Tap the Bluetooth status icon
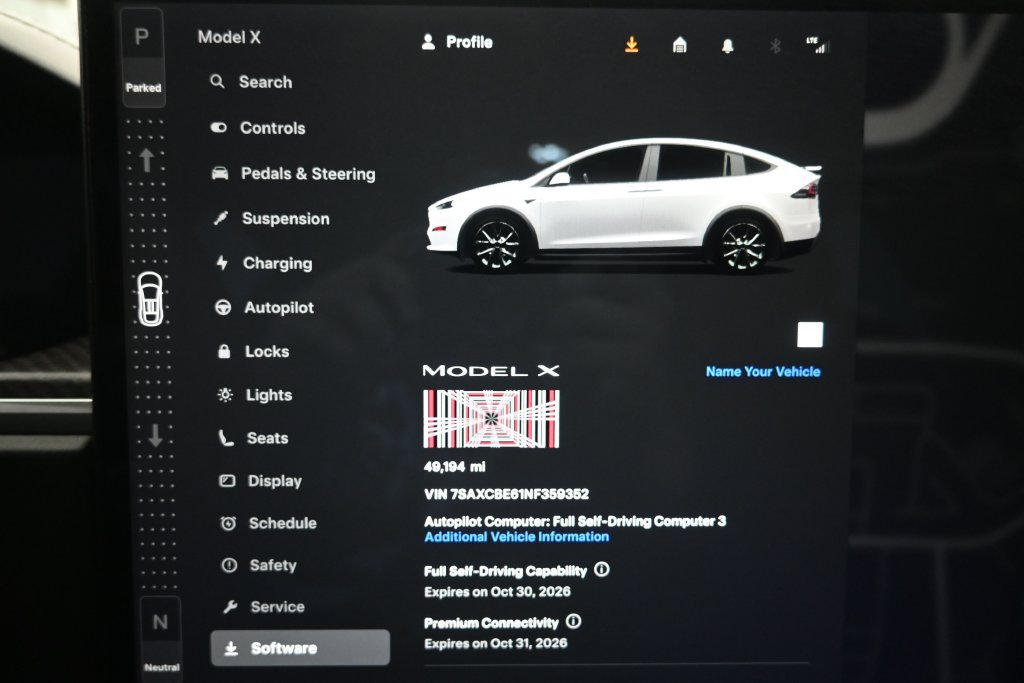 pos(775,46)
